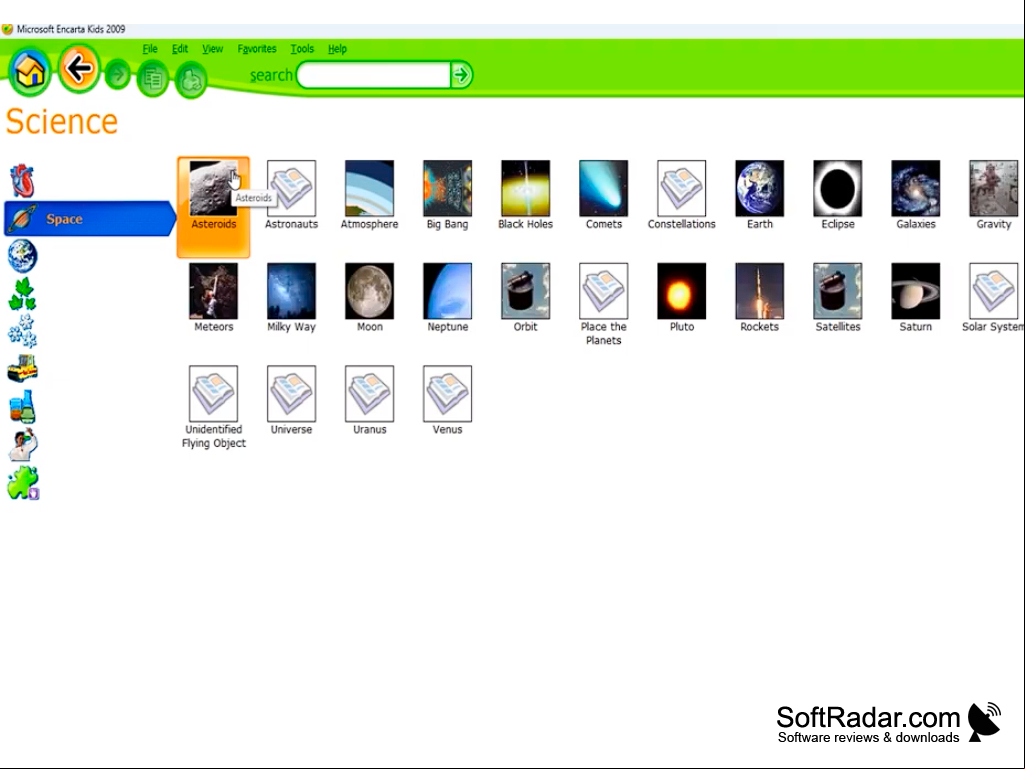Image resolution: width=1025 pixels, height=769 pixels.
Task: Open the Universe article
Action: 292,400
